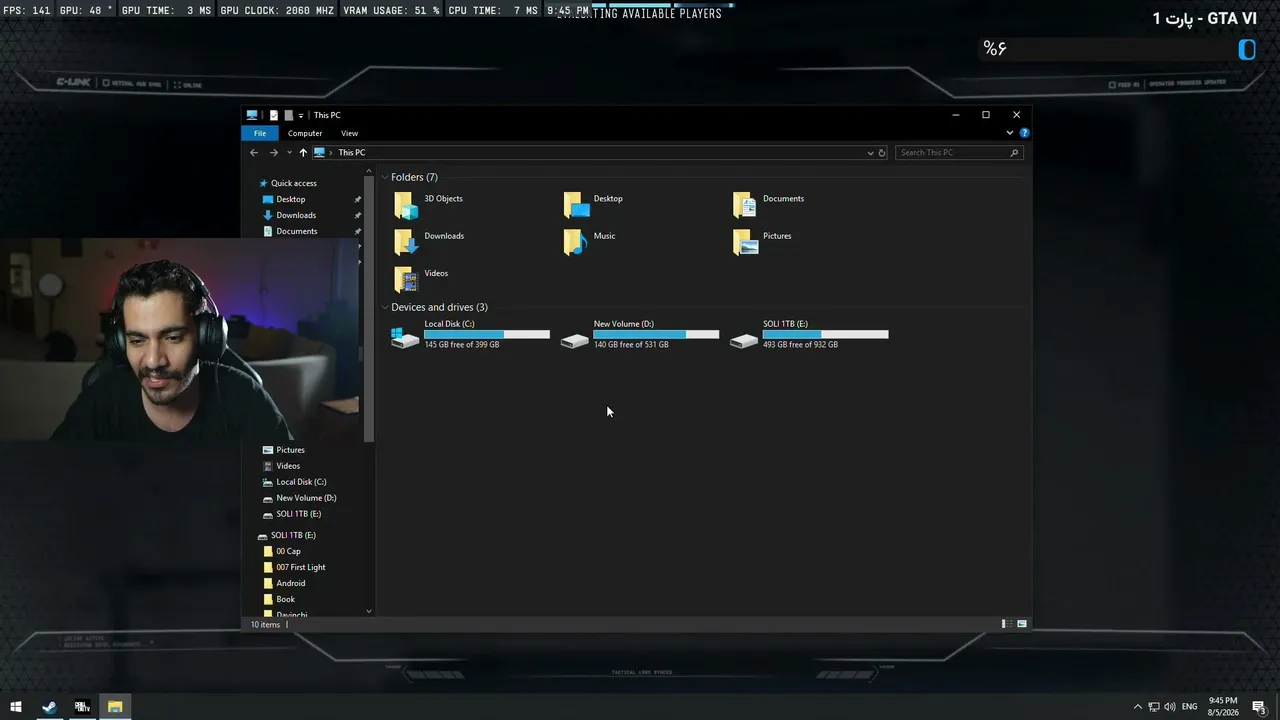The image size is (1280, 720).
Task: Click '140 GB free of 531 GB' text
Action: point(631,345)
